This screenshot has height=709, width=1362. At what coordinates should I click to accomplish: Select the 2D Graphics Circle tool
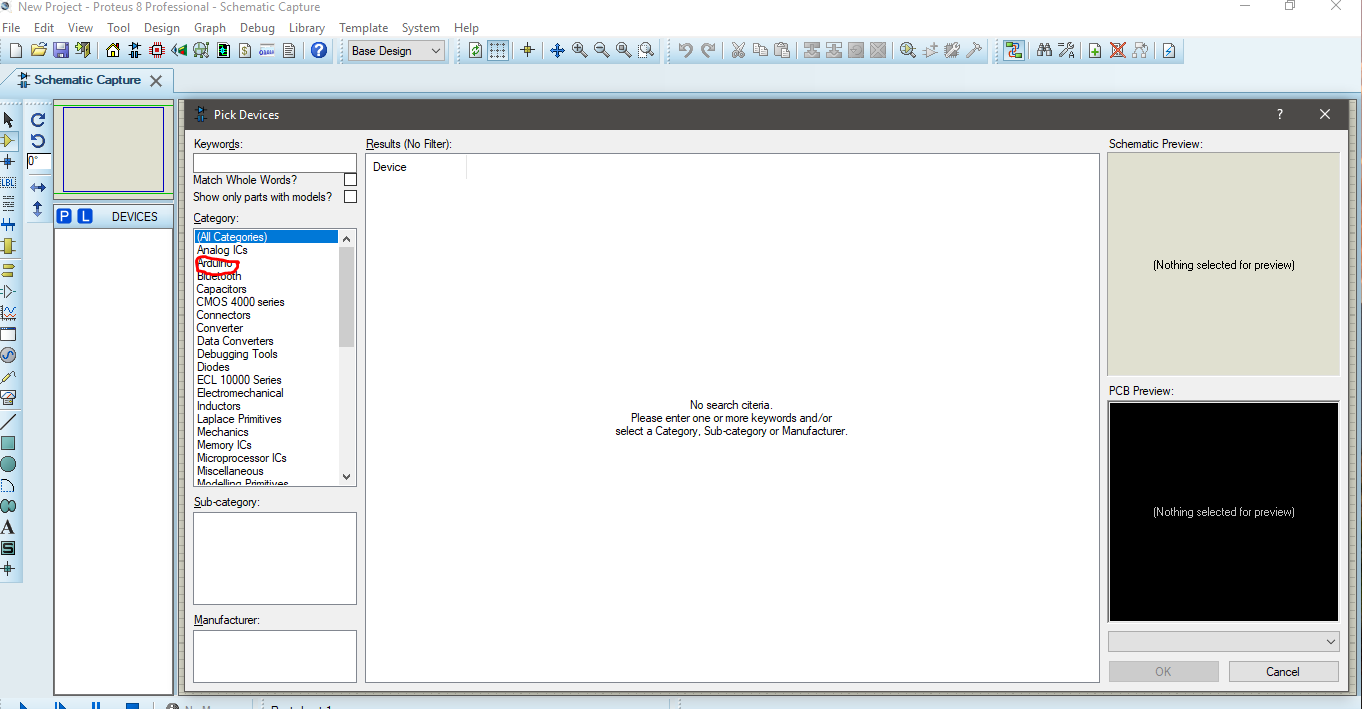click(8, 464)
